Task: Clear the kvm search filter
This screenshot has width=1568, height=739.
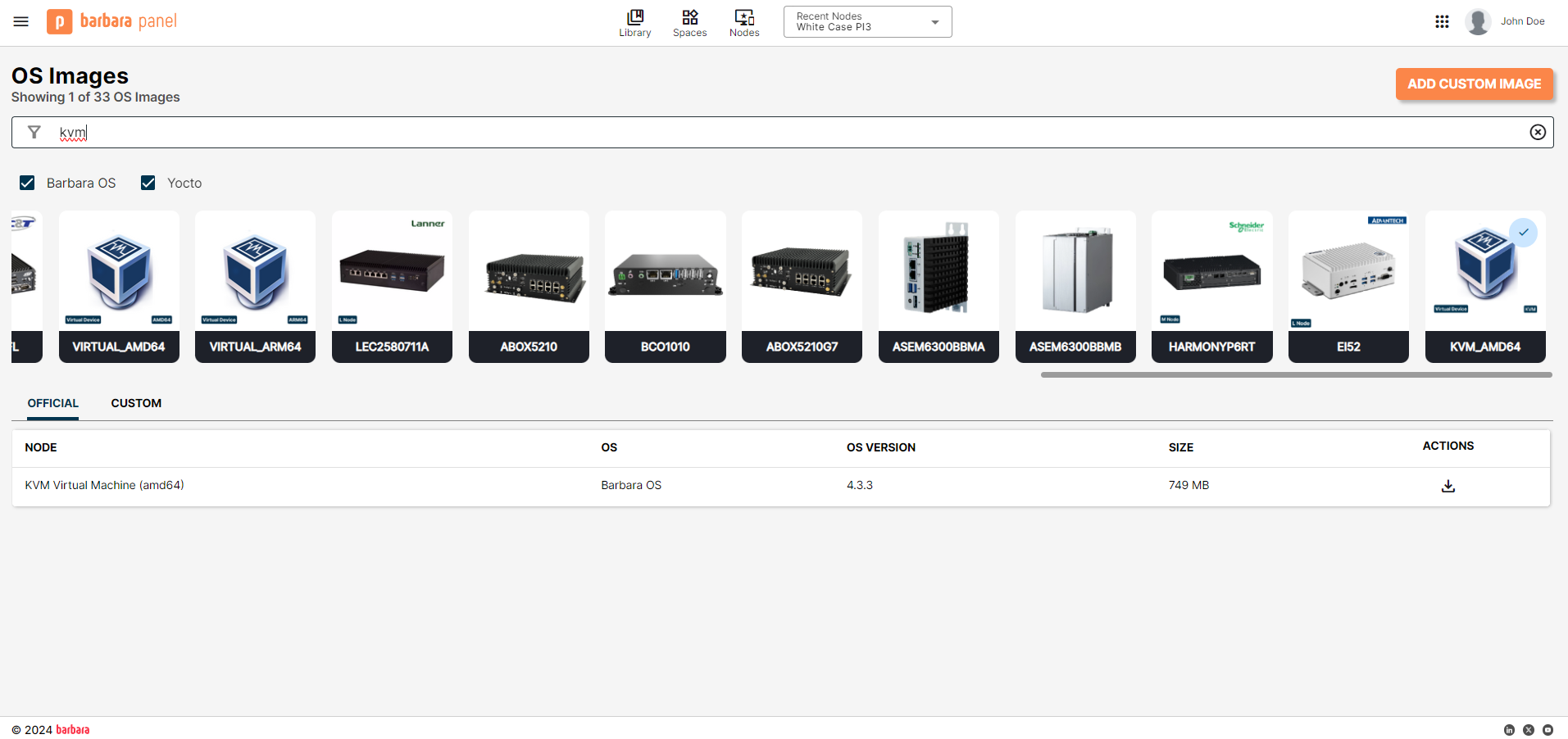Action: point(1538,133)
